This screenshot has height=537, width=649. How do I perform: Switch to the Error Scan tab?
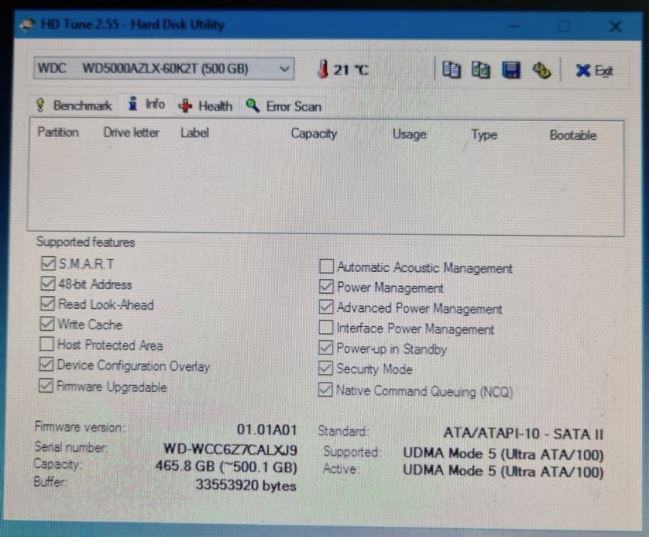point(284,106)
